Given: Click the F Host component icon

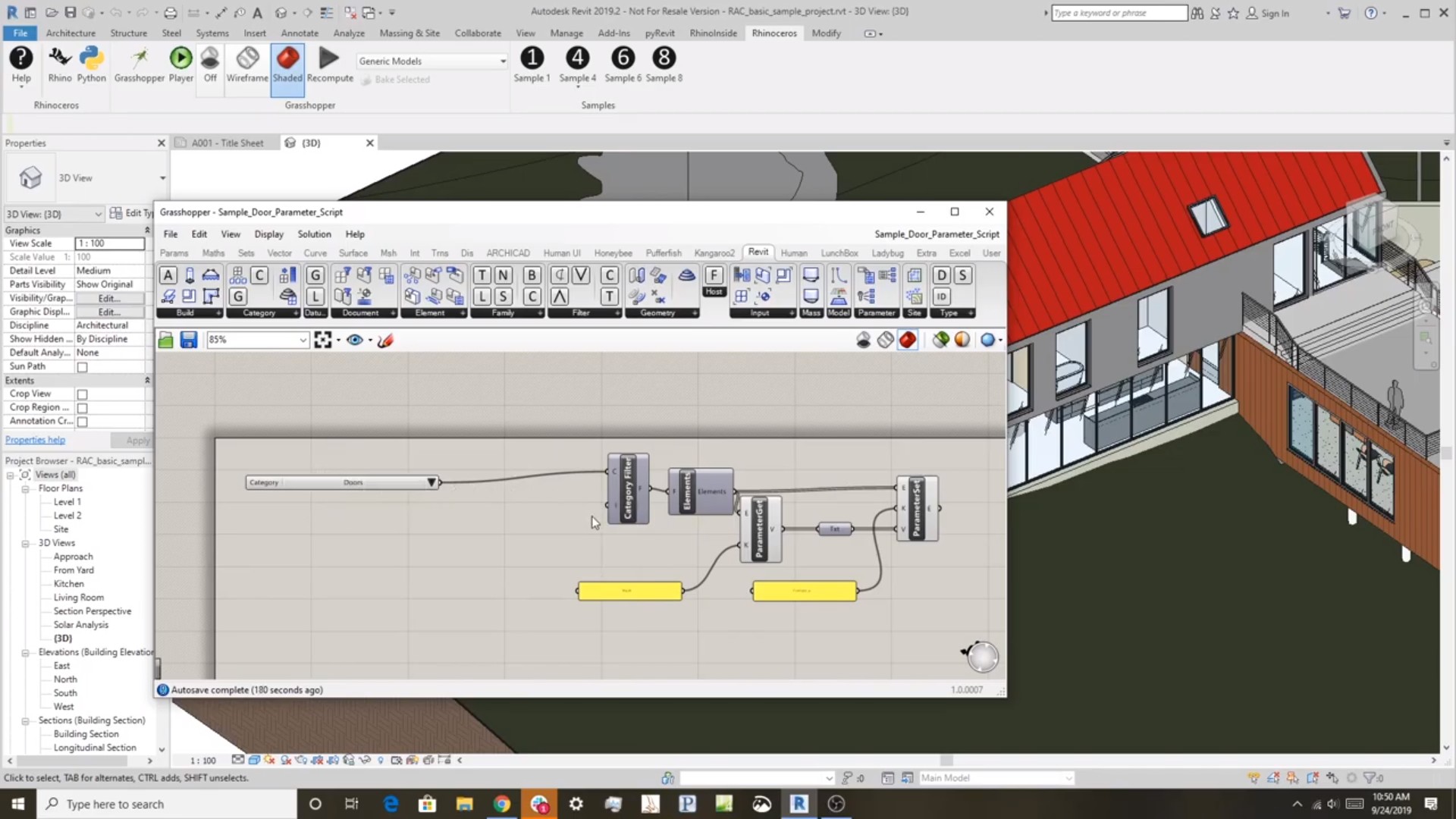Looking at the screenshot, I should point(714,275).
